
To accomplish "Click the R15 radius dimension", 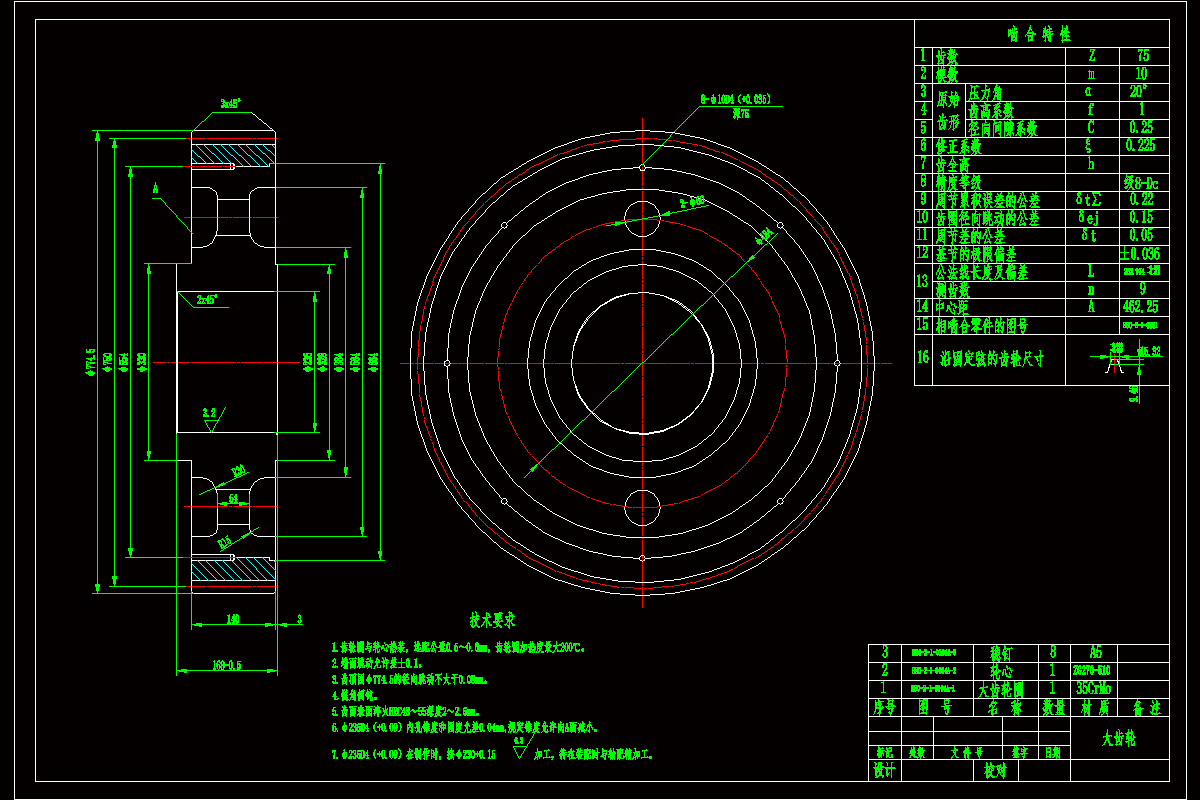I will coord(225,542).
